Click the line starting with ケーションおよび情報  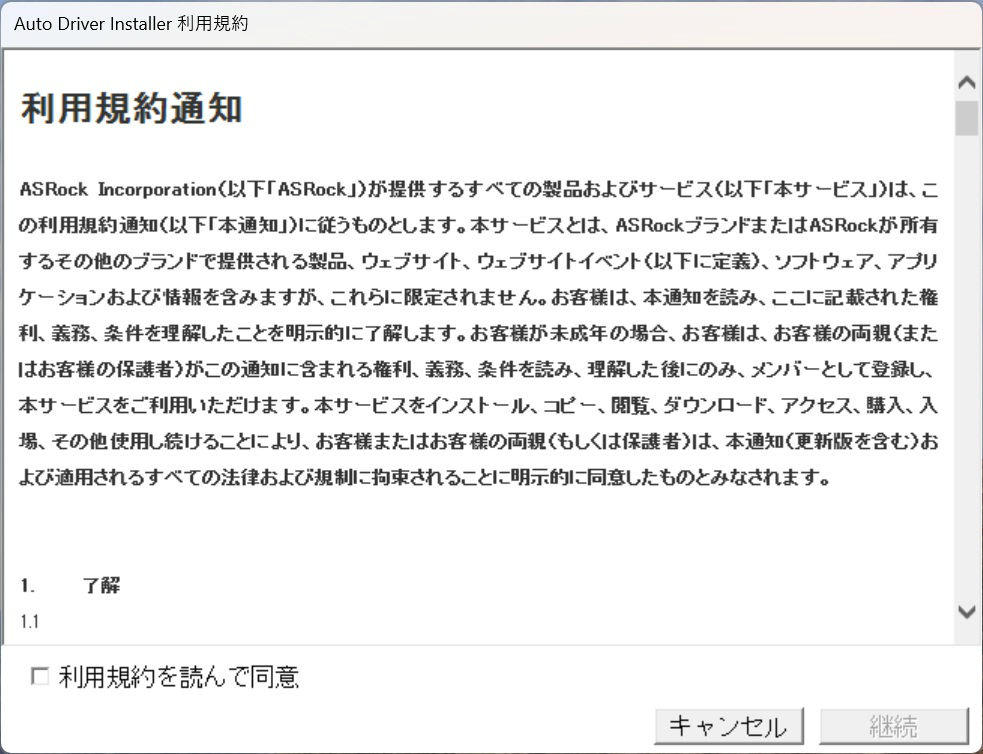tap(478, 296)
